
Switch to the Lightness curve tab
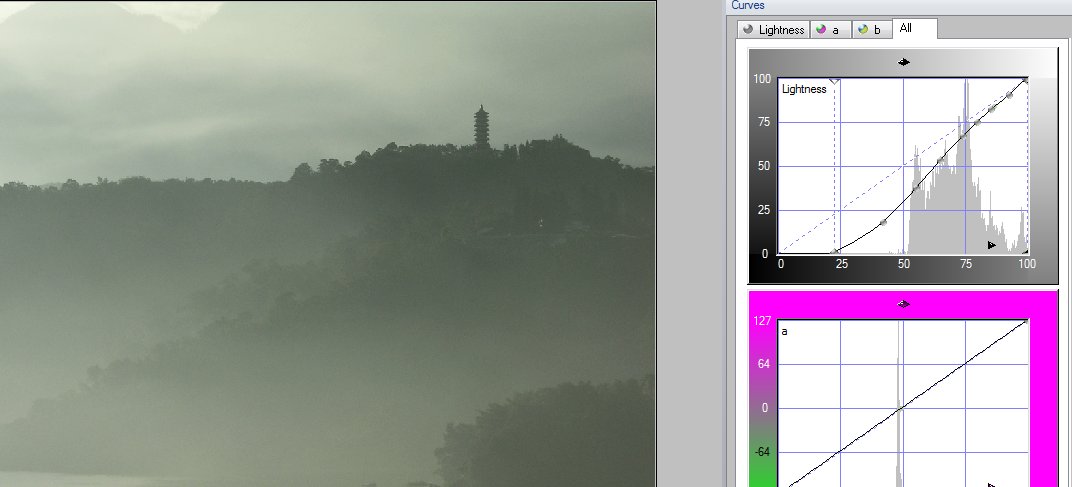tap(774, 29)
